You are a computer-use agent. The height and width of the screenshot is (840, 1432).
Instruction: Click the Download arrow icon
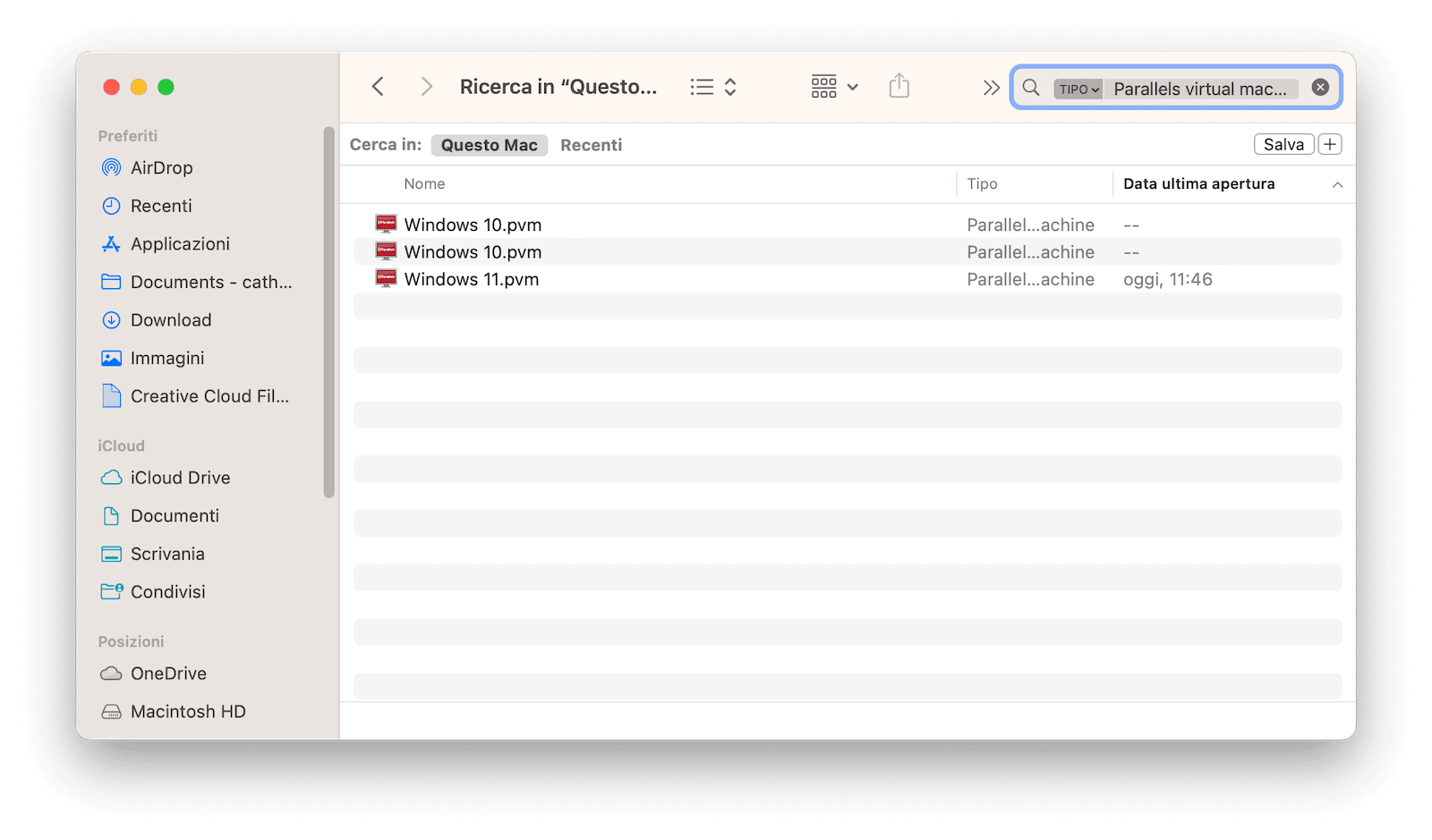tap(111, 320)
